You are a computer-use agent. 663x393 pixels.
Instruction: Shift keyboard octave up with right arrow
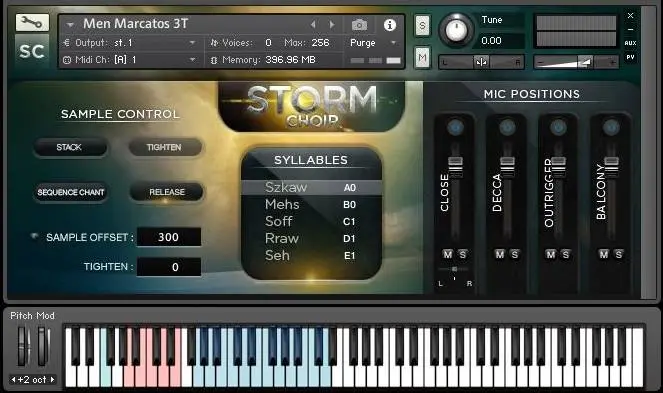52,379
